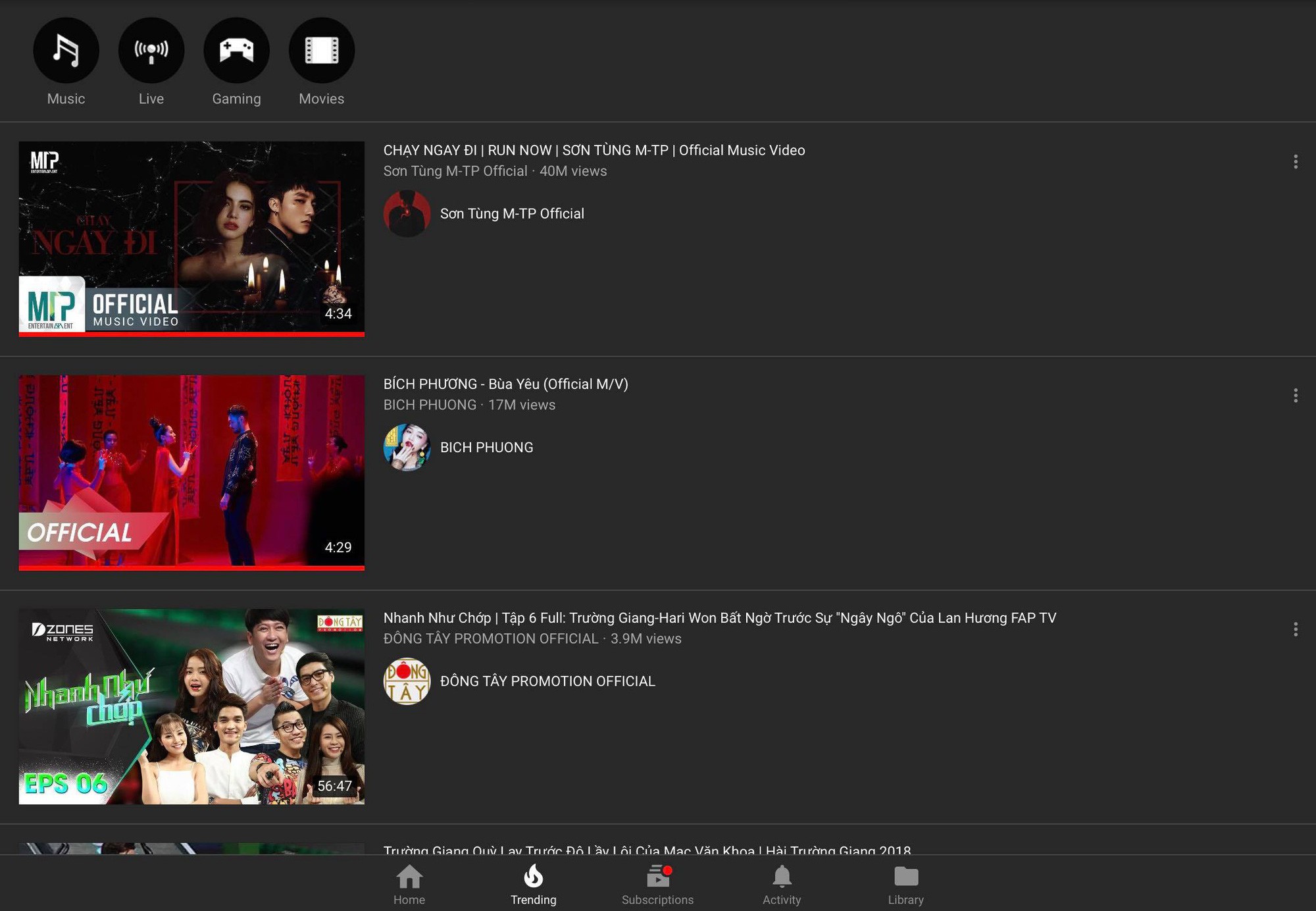
Task: Click the Live category label
Action: pyautogui.click(x=151, y=99)
